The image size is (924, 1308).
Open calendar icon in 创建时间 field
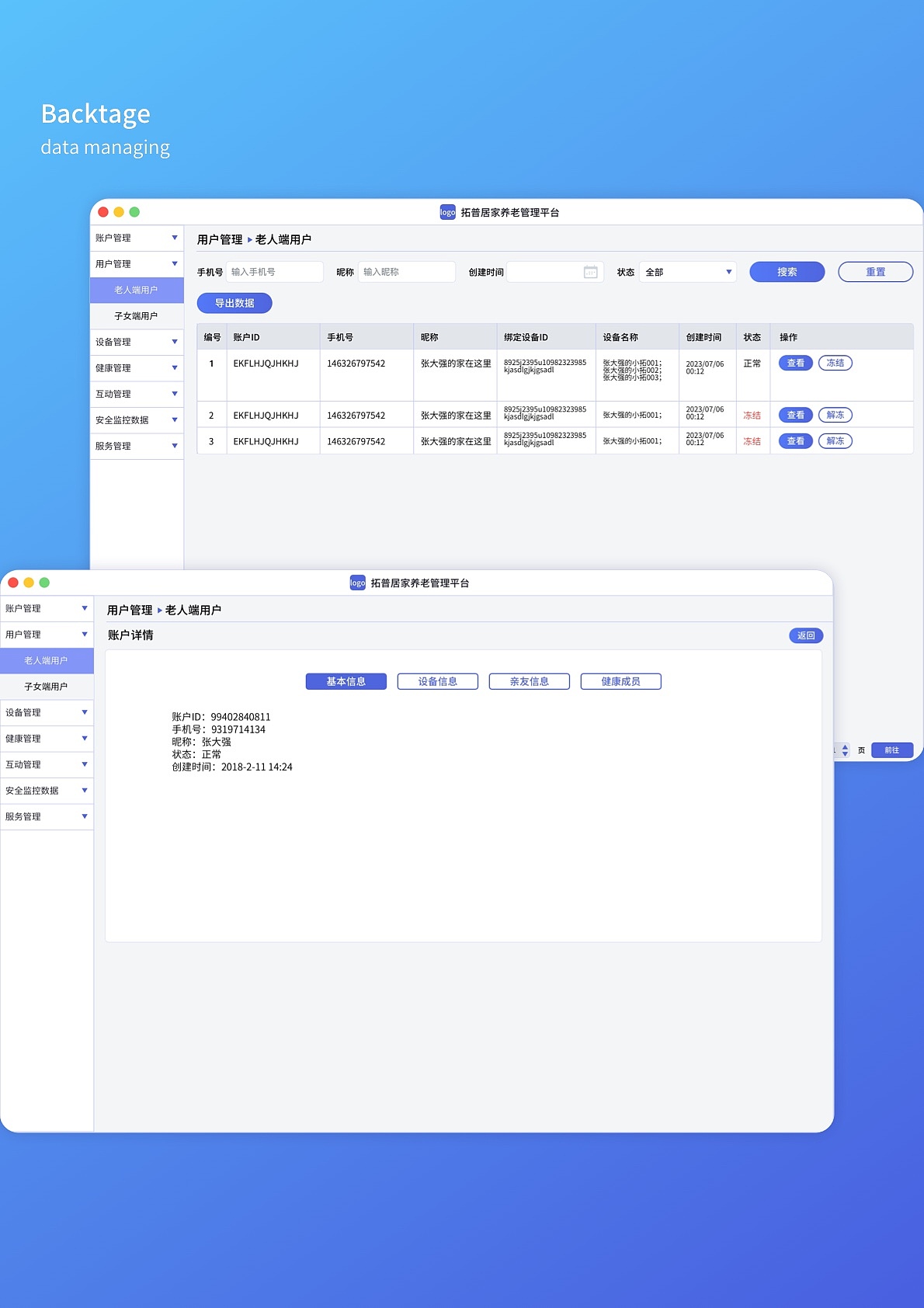[591, 272]
